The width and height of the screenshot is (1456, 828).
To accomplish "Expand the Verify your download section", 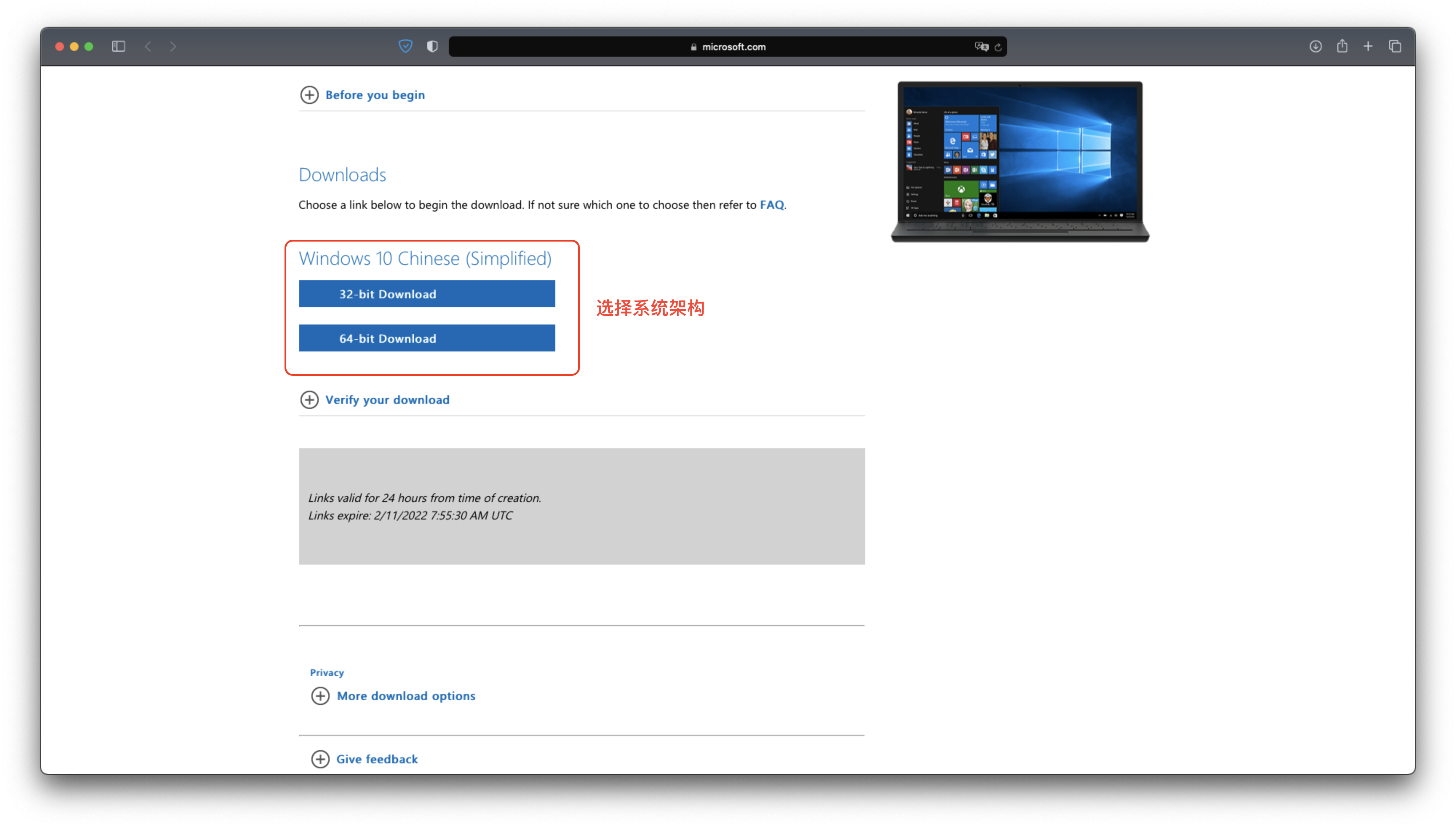I will (x=387, y=400).
